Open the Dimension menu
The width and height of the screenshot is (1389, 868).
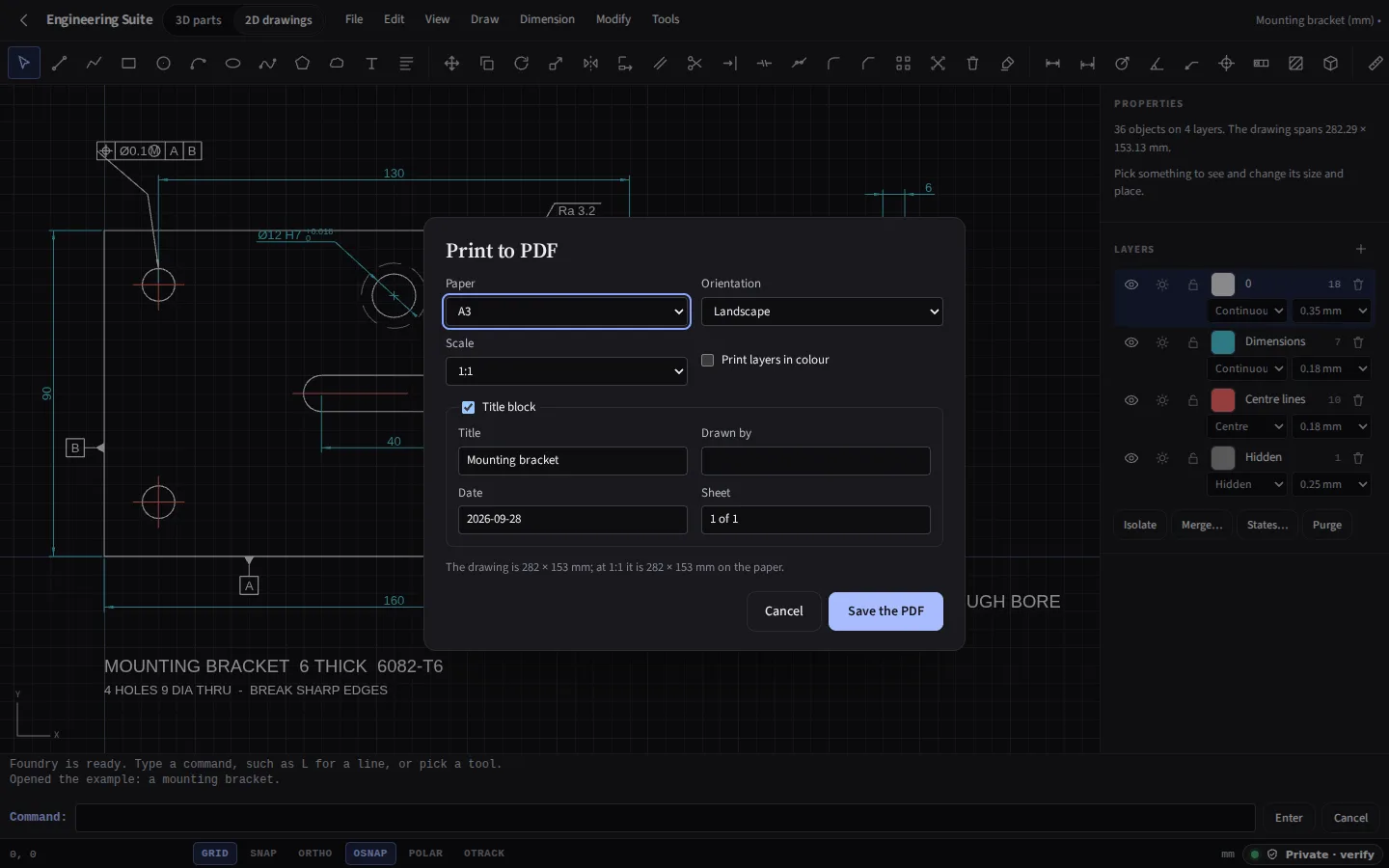(x=547, y=19)
